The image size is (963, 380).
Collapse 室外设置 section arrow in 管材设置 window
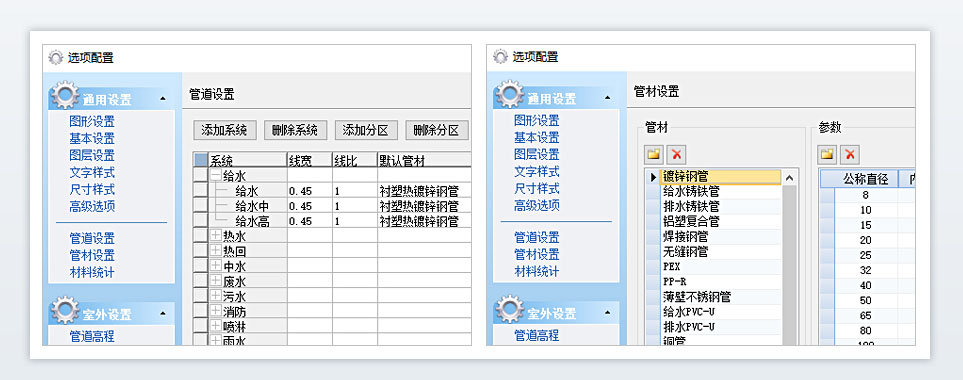[607, 313]
